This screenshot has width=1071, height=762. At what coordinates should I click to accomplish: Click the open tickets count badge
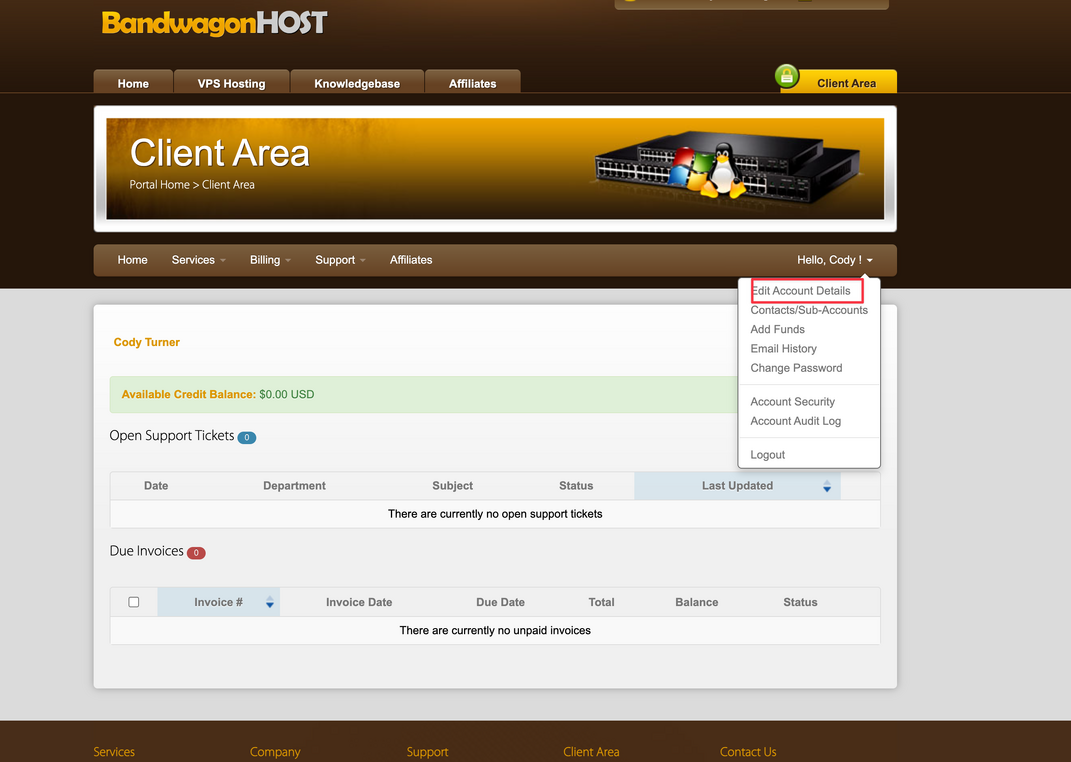click(246, 437)
